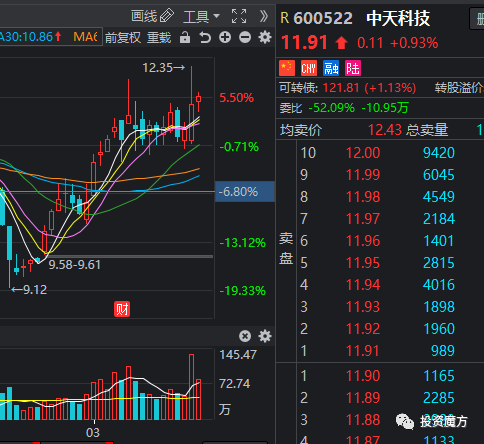Click volume axis value 145.47
This screenshot has height=444, width=484.
coord(238,355)
